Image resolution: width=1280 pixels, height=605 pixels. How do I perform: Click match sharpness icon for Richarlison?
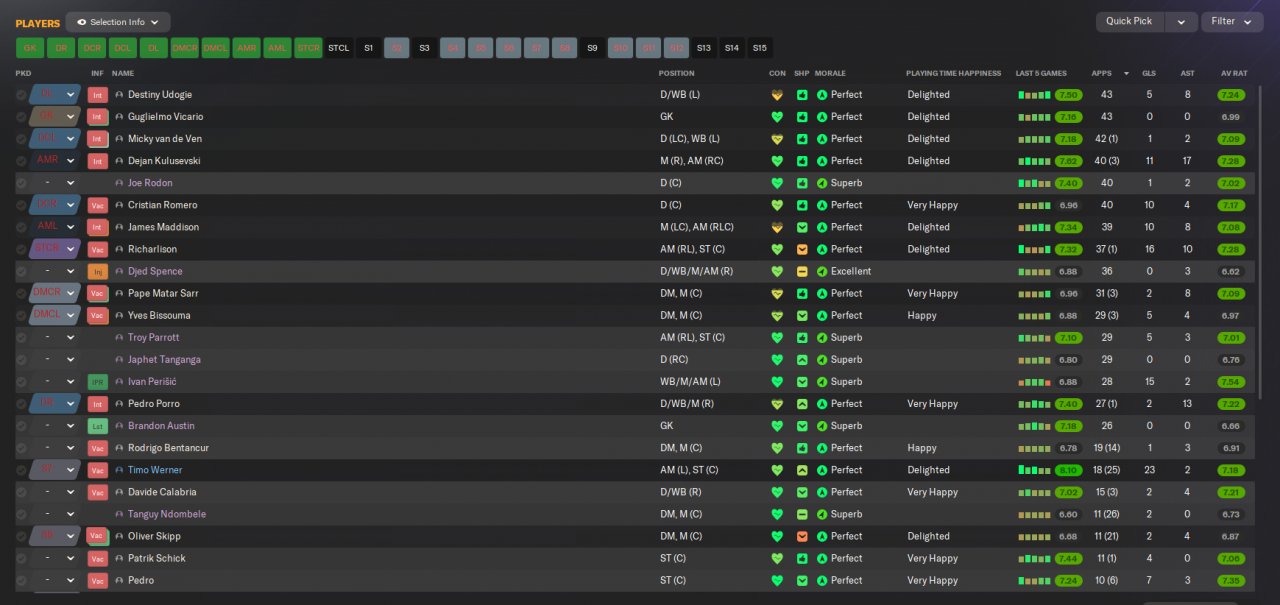coord(802,249)
